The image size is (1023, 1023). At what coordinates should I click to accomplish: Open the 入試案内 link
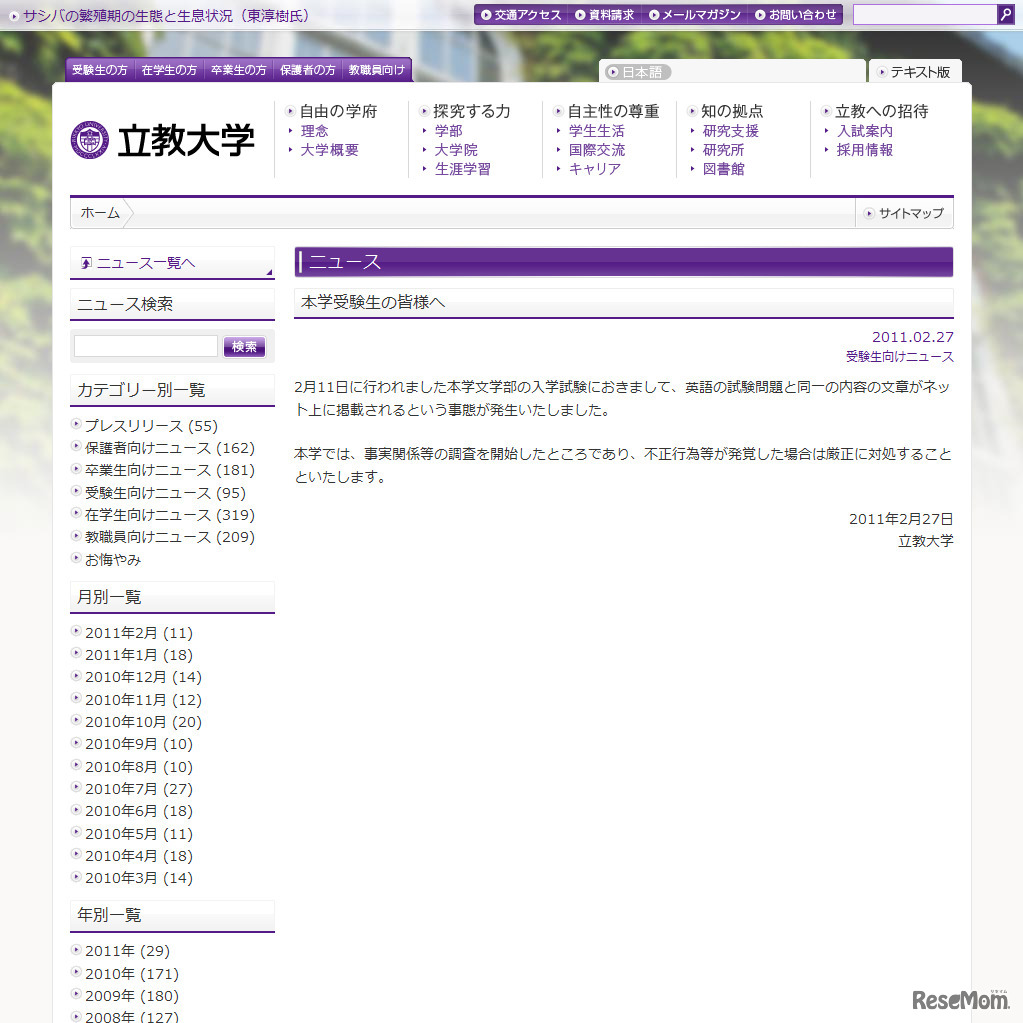pos(864,131)
